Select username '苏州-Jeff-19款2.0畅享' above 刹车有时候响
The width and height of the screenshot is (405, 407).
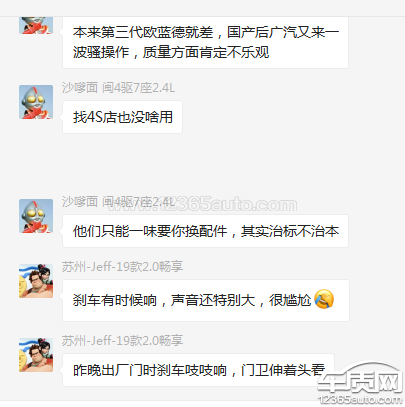click(x=122, y=267)
